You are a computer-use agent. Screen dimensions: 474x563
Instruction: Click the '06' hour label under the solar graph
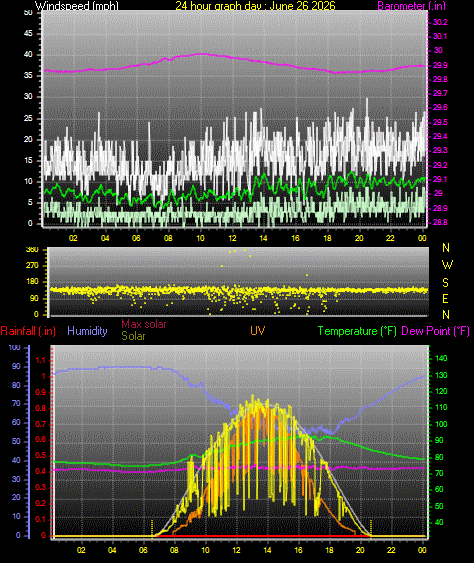[143, 550]
